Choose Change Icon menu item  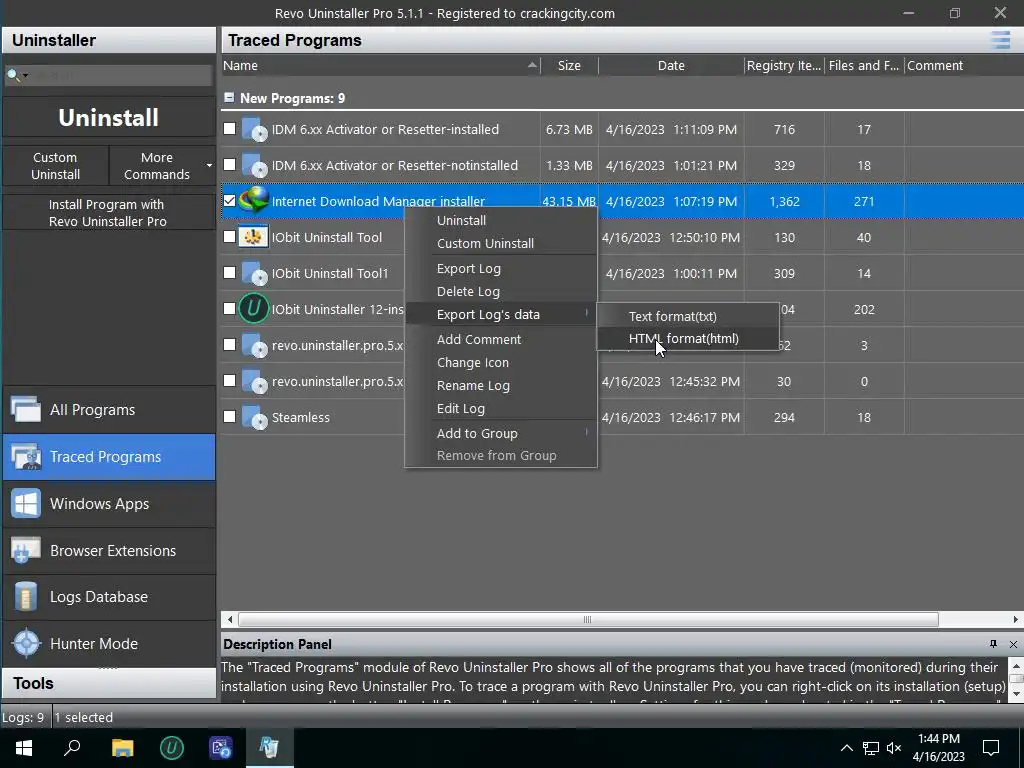tap(501, 362)
